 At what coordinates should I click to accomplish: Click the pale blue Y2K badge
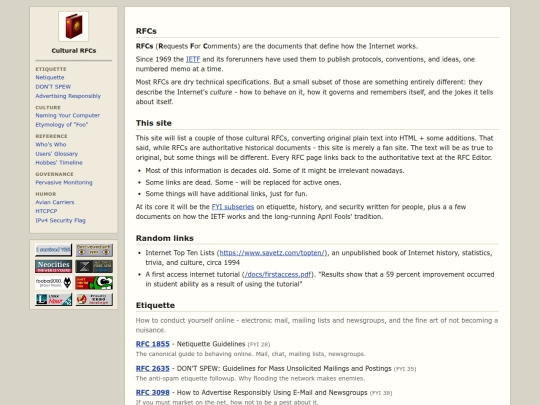pos(53,250)
